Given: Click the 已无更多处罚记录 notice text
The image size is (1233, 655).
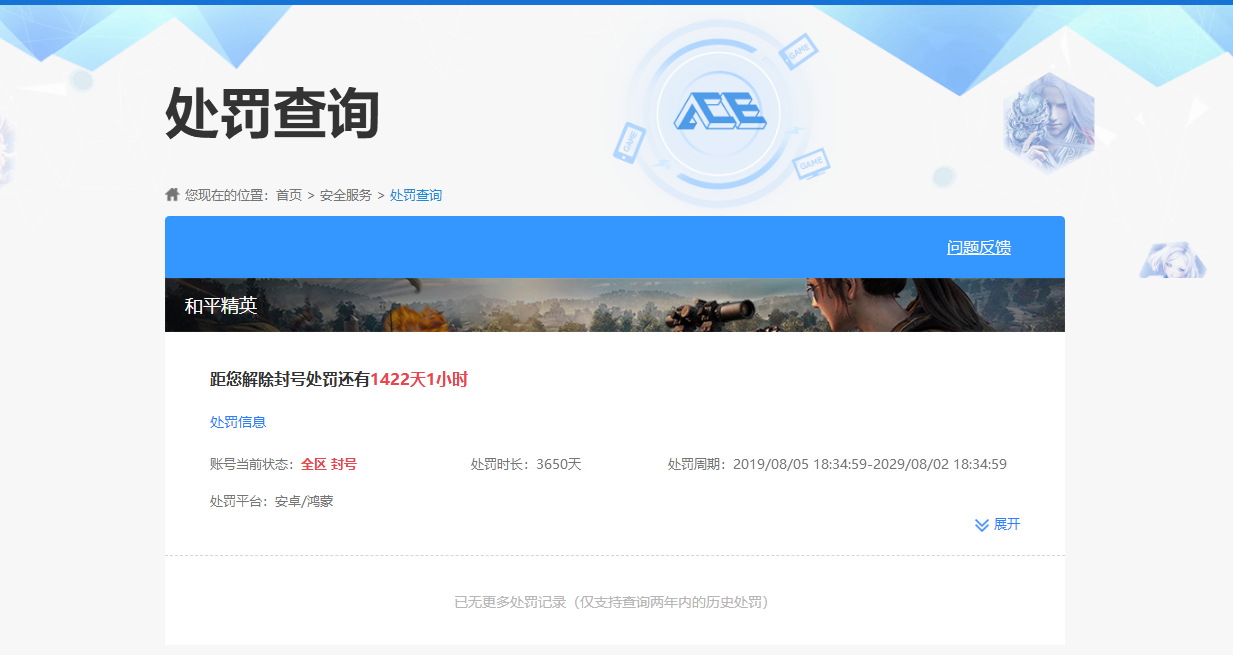Looking at the screenshot, I should click(615, 602).
